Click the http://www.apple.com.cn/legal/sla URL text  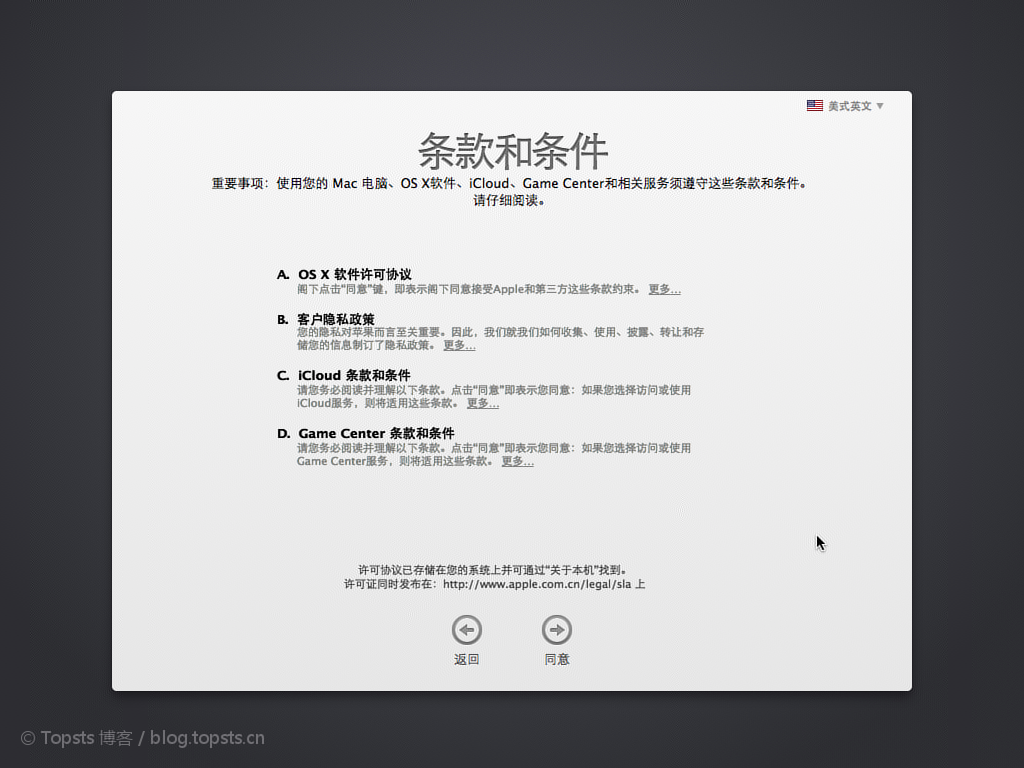[537, 584]
